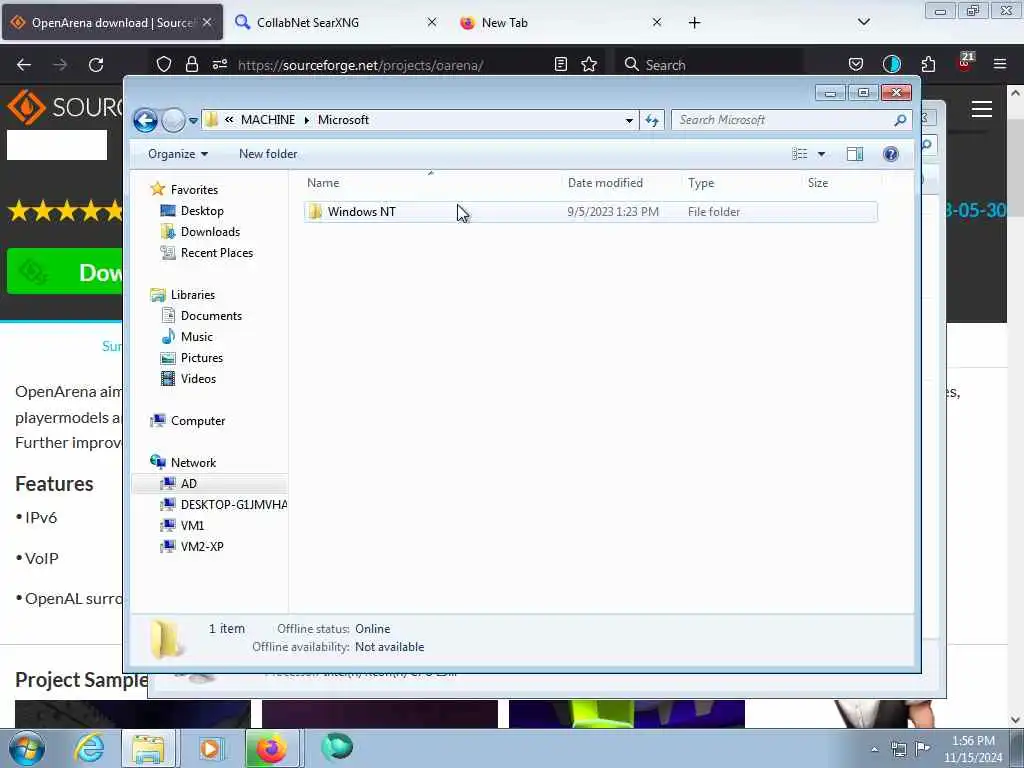
Task: Create a New folder
Action: pyautogui.click(x=268, y=154)
